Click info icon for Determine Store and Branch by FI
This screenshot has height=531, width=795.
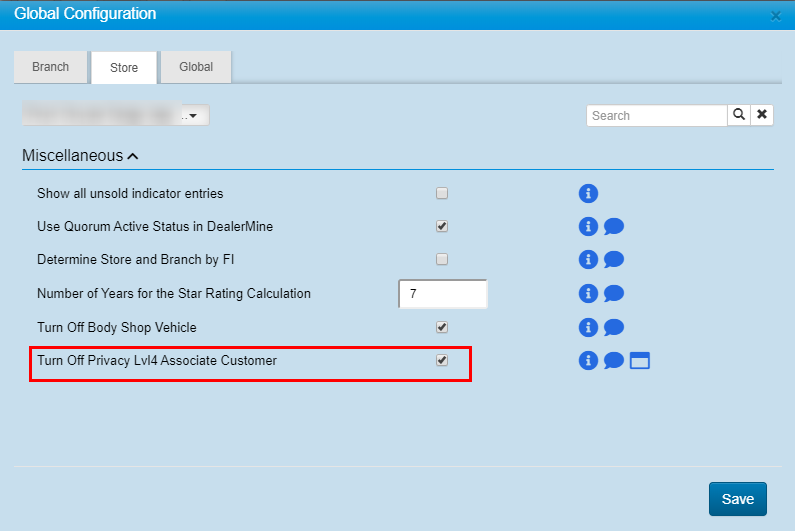(x=588, y=260)
